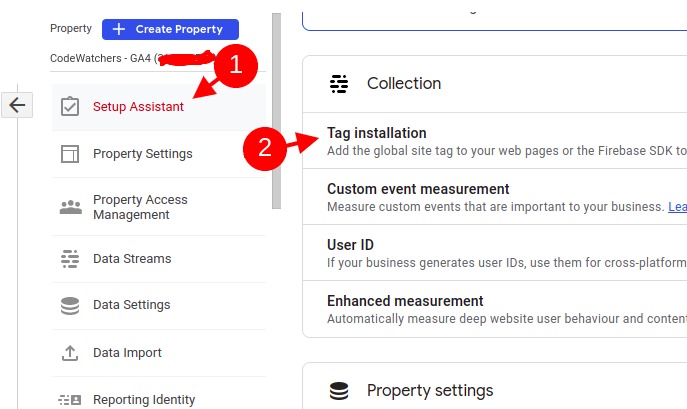Click 'If your business generates user IDs' text
The width and height of the screenshot is (687, 409).
pos(506,263)
